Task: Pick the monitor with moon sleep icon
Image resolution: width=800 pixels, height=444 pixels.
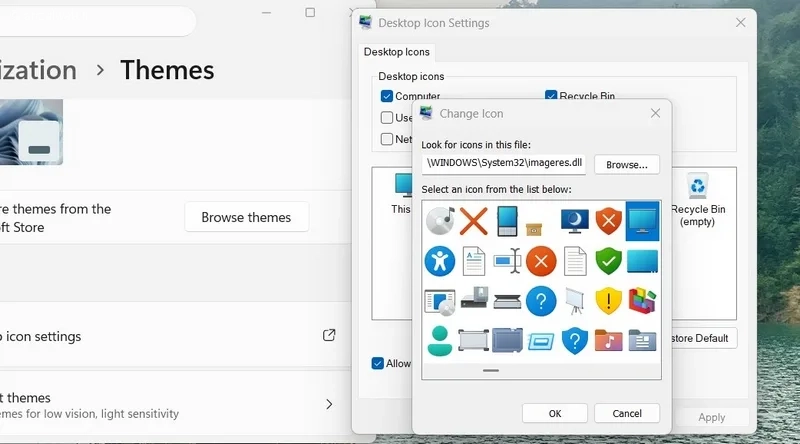Action: [574, 221]
